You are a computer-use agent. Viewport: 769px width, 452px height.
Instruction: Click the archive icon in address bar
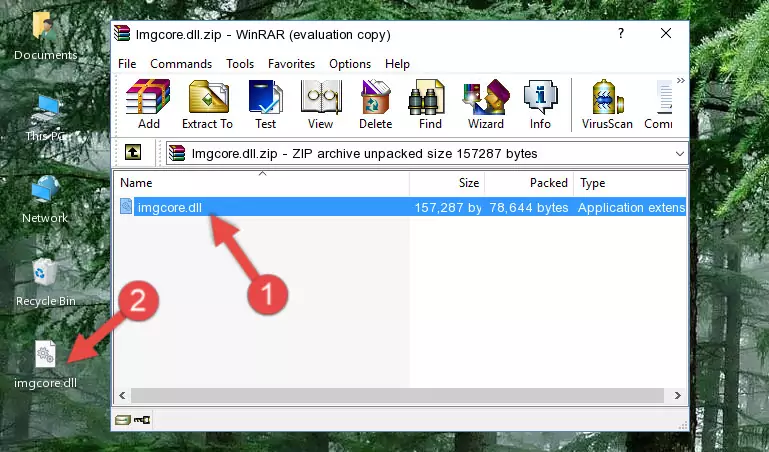[x=177, y=153]
